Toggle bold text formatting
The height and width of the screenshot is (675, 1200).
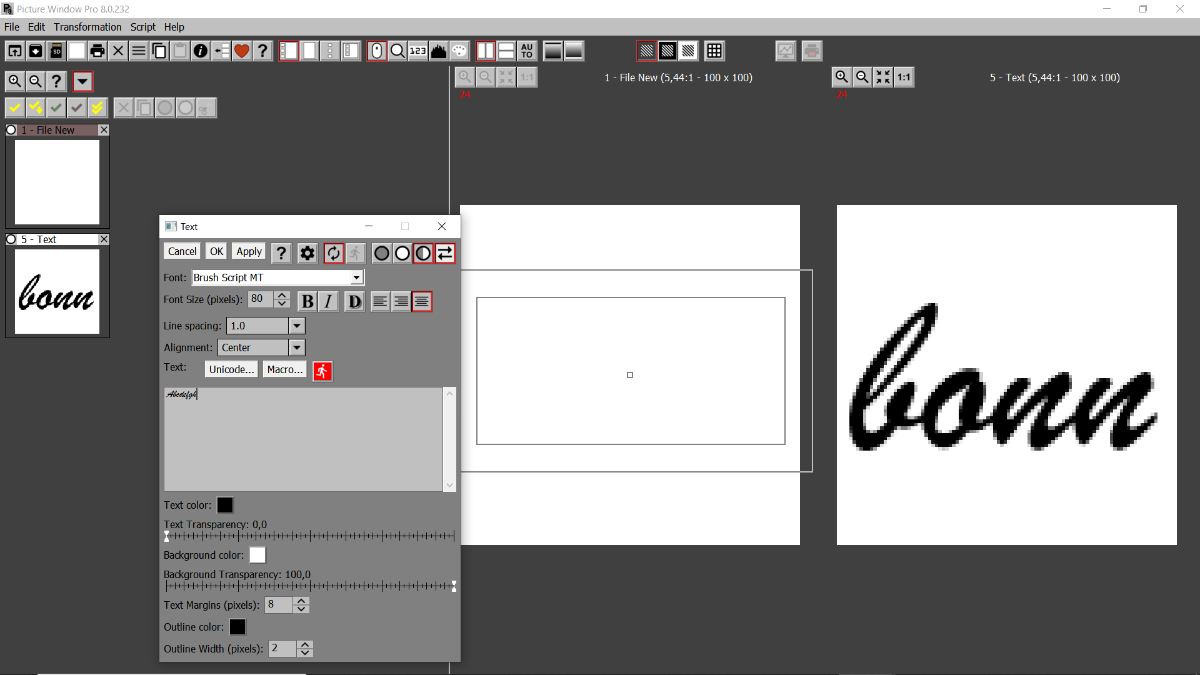[307, 301]
